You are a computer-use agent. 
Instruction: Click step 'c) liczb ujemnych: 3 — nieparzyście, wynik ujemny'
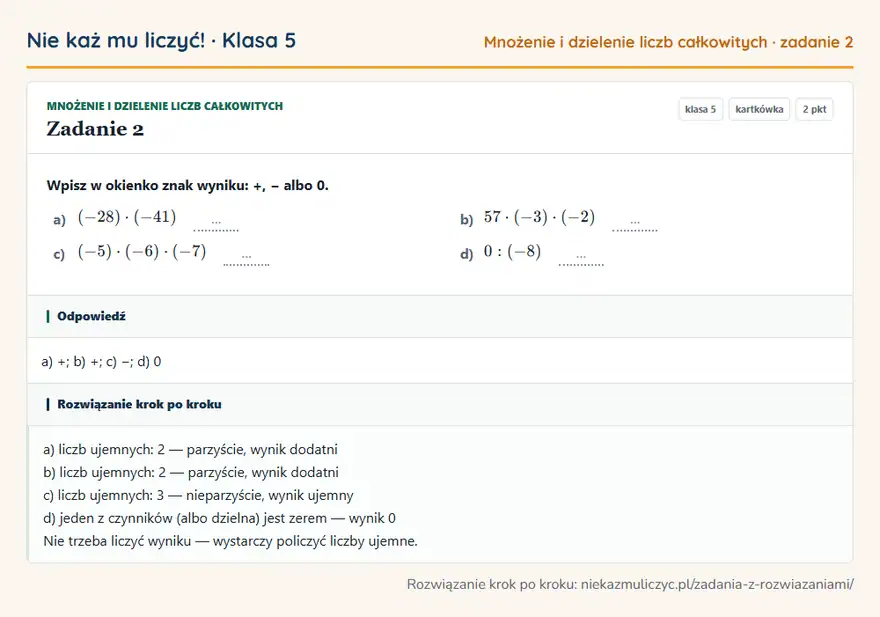point(198,496)
